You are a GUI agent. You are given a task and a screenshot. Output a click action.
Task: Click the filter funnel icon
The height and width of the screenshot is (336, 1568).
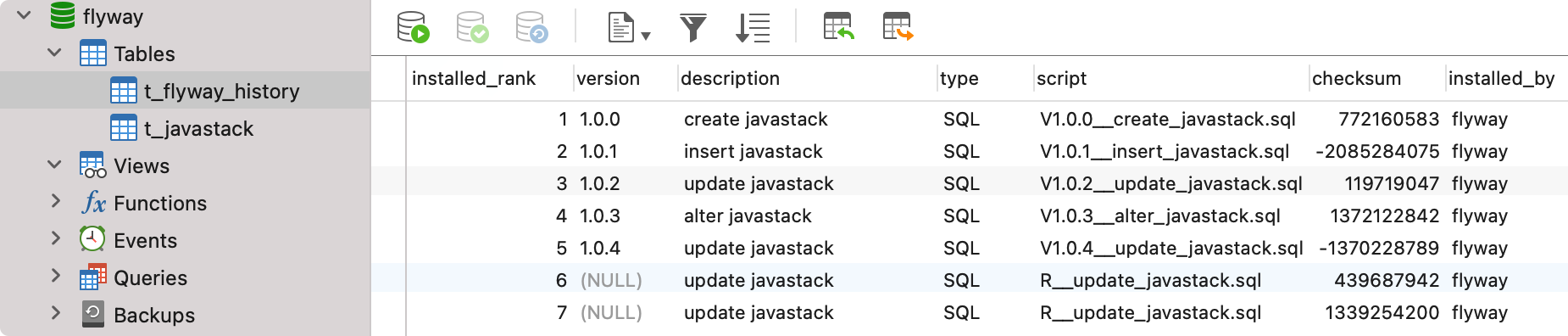tap(693, 28)
